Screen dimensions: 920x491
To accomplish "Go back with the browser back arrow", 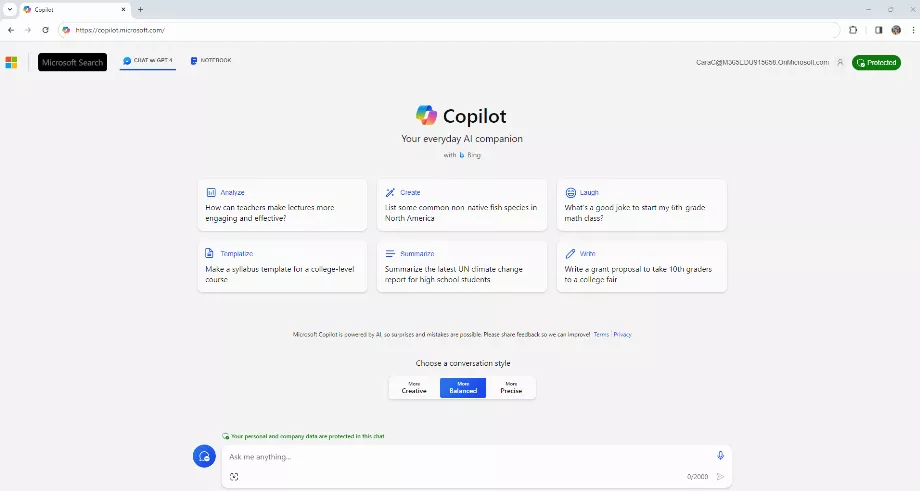I will point(11,30).
